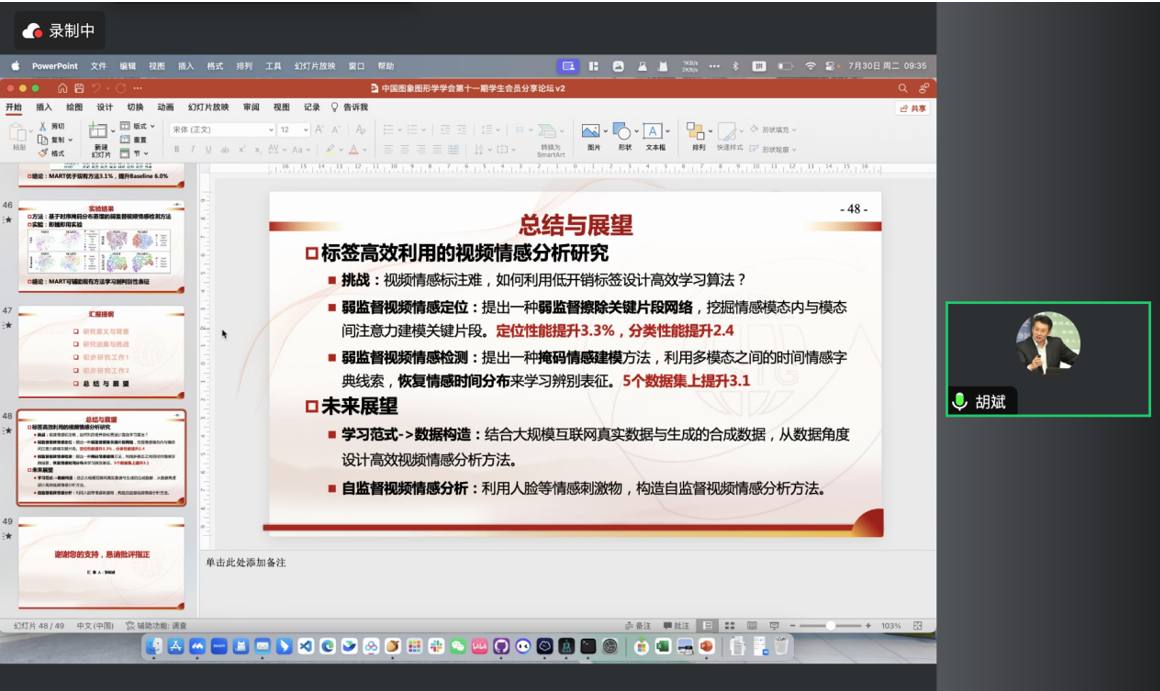Open the GitHub Desktop dock icon

point(502,647)
